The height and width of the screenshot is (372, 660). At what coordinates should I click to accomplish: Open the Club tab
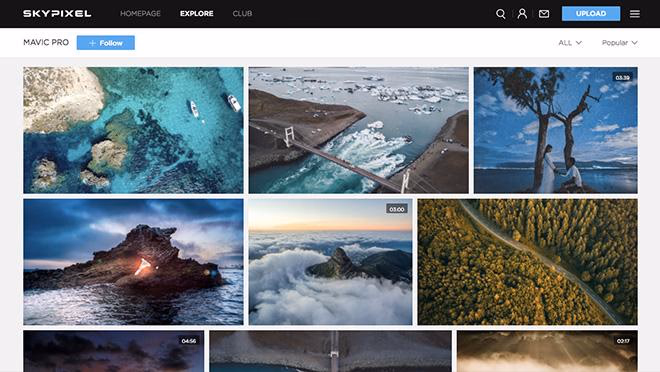point(242,13)
